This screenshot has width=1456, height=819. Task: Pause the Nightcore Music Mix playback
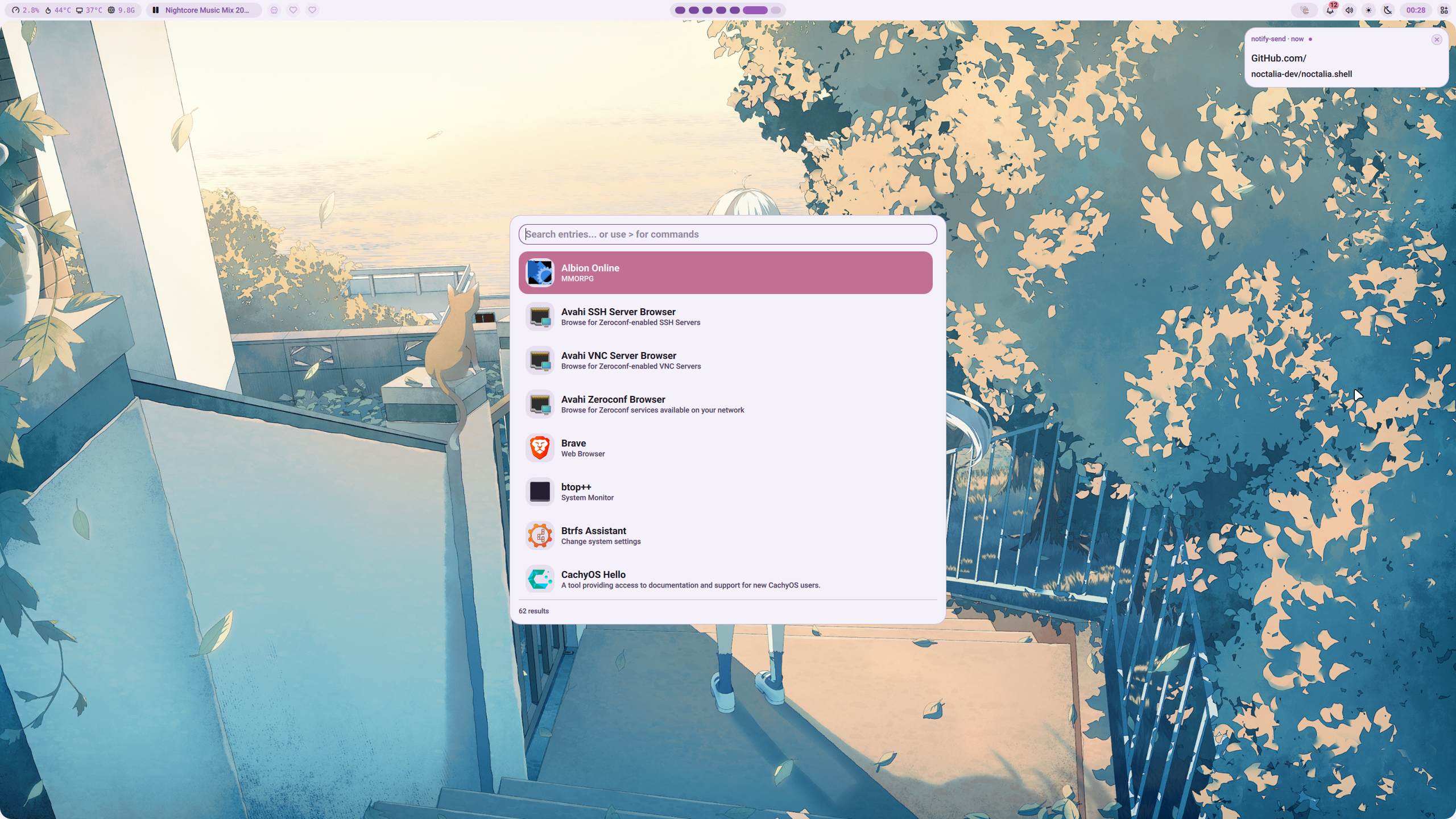click(155, 10)
